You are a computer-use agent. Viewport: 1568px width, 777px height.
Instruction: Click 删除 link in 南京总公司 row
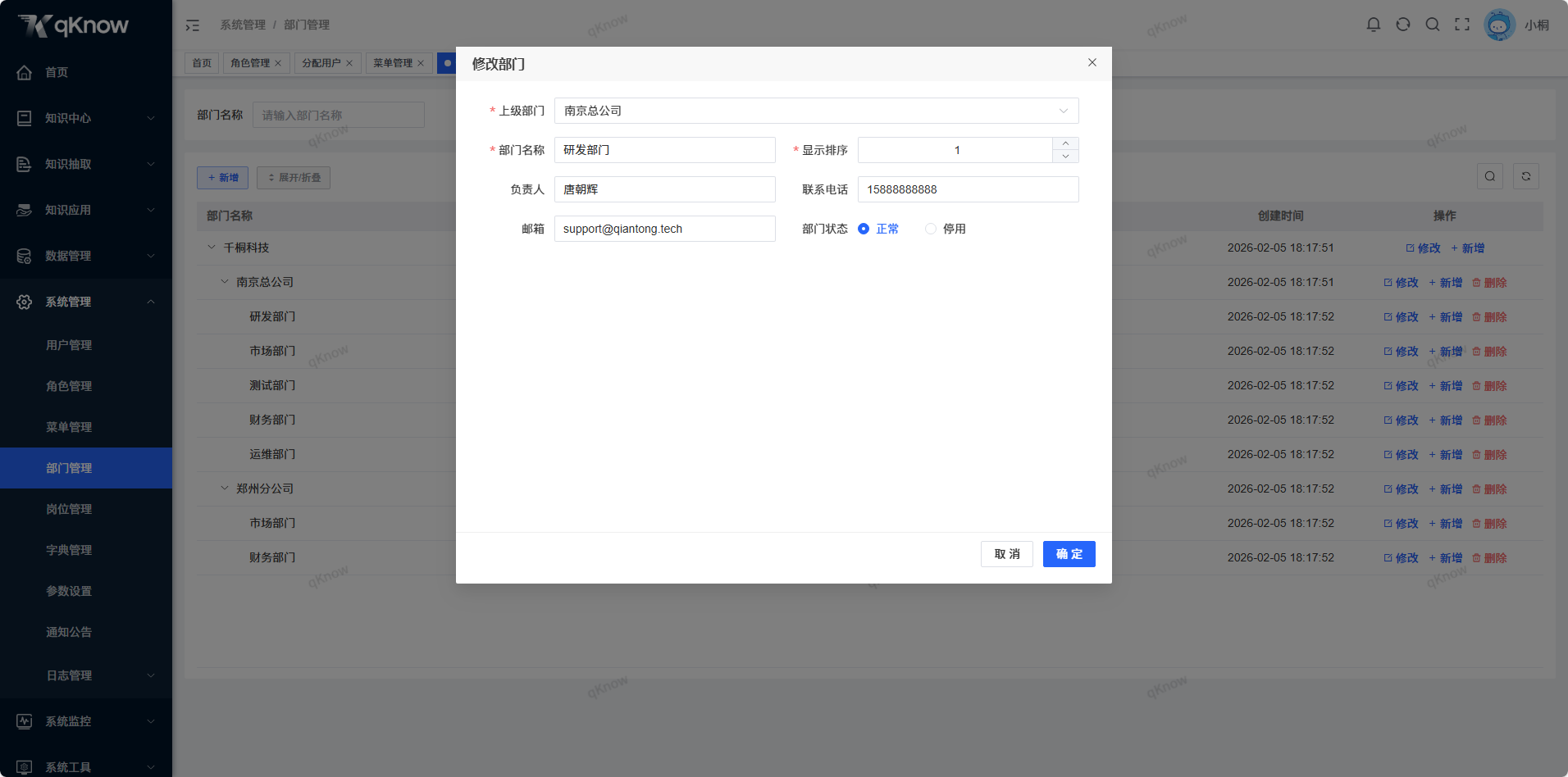[1489, 283]
